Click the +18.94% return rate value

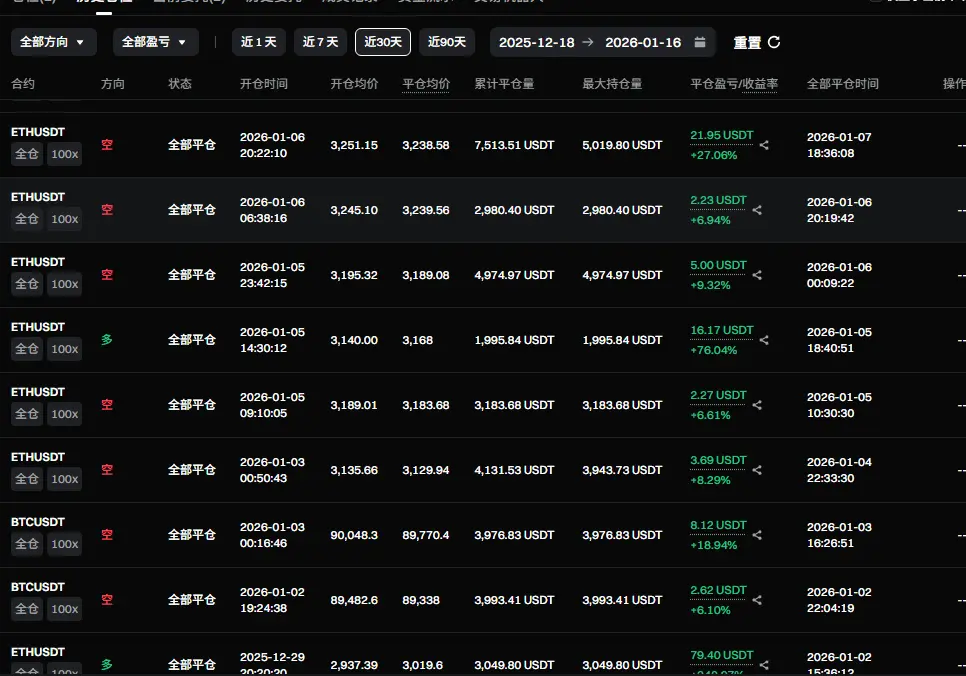tap(713, 545)
